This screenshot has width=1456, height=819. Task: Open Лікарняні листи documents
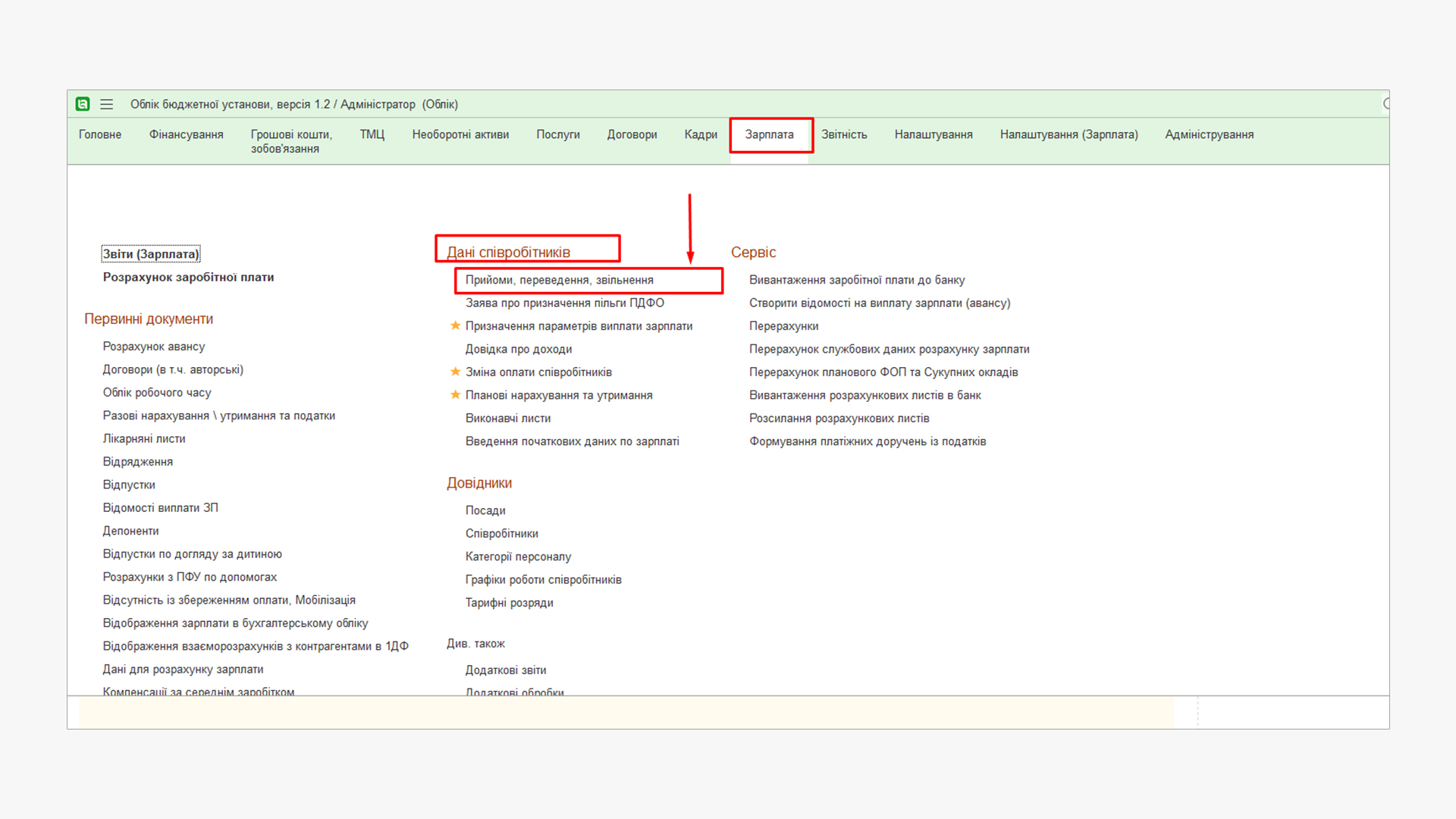coord(144,438)
